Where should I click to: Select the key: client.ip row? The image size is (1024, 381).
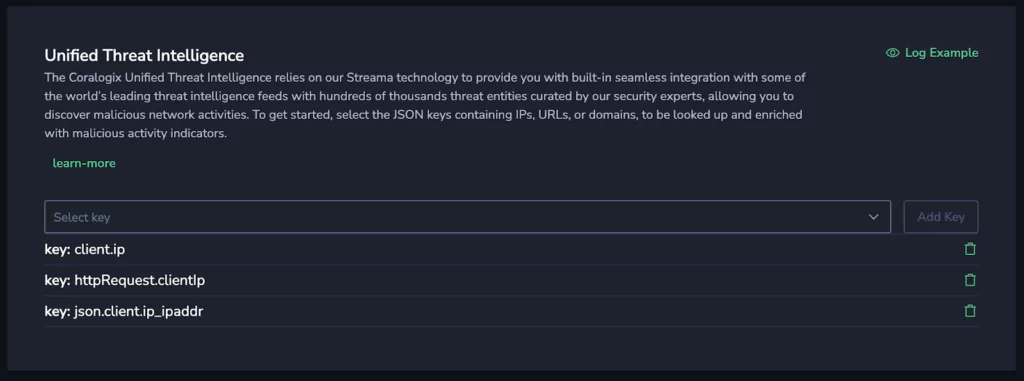click(511, 249)
